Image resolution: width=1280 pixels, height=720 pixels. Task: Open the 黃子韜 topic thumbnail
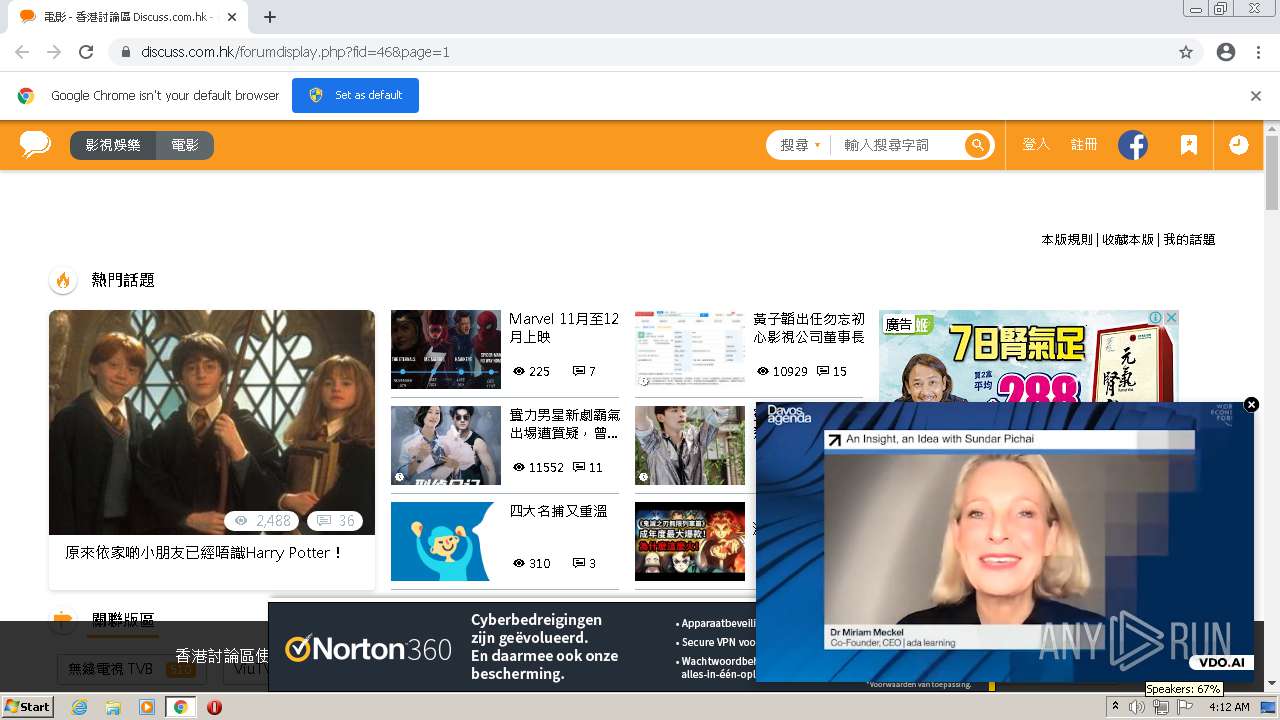(x=690, y=349)
